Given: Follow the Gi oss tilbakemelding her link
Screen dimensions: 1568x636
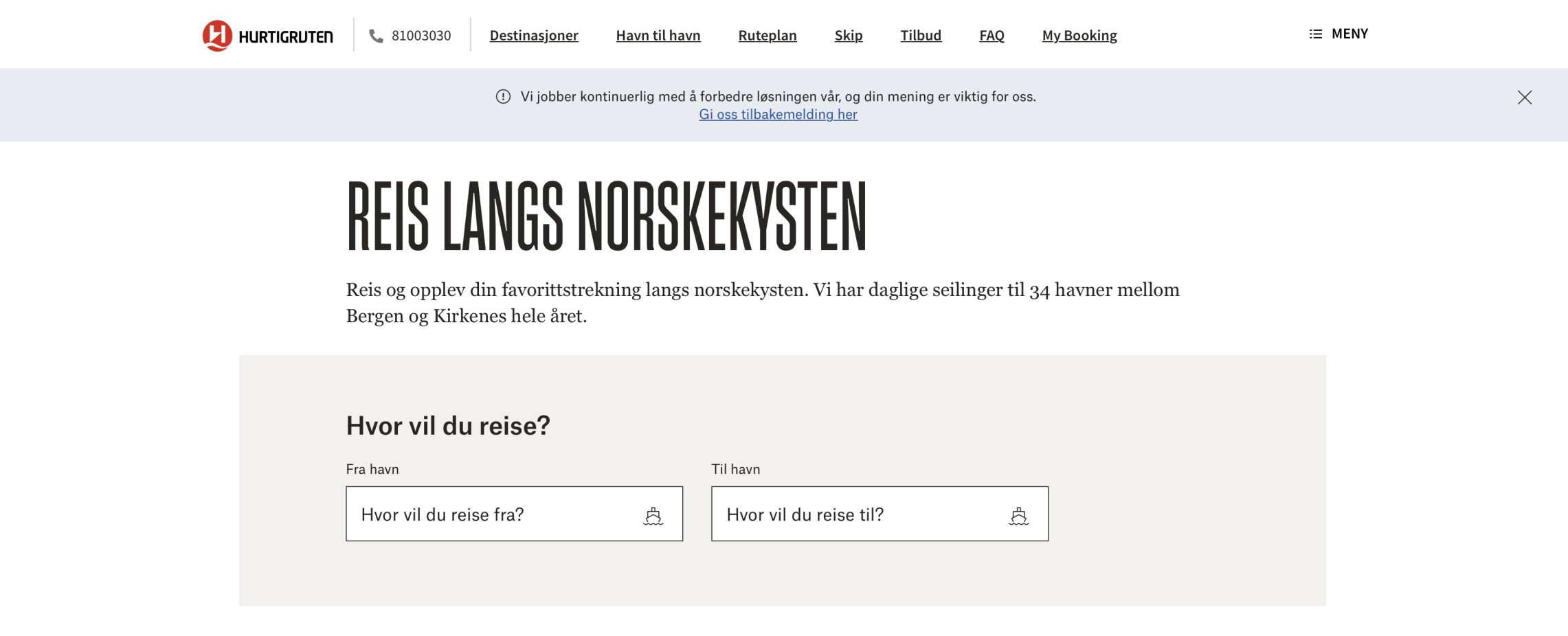Looking at the screenshot, I should point(778,115).
